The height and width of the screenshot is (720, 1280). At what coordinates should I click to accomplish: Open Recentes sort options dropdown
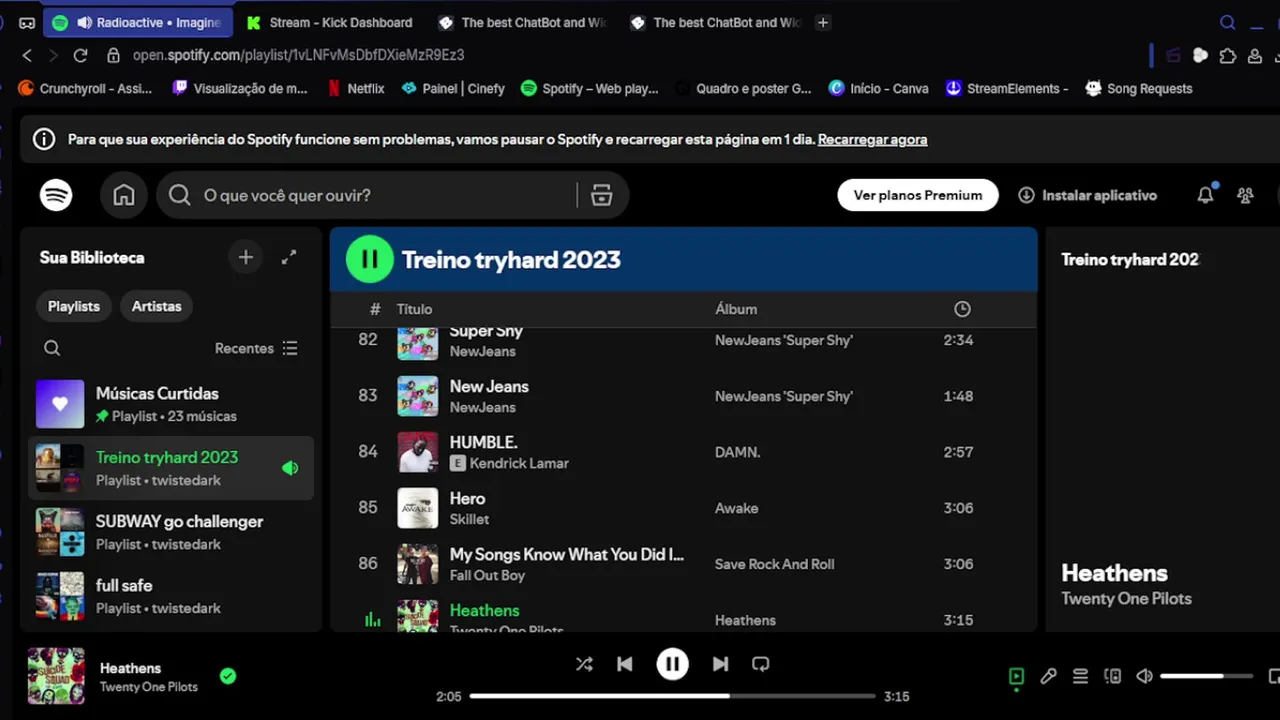pos(256,348)
